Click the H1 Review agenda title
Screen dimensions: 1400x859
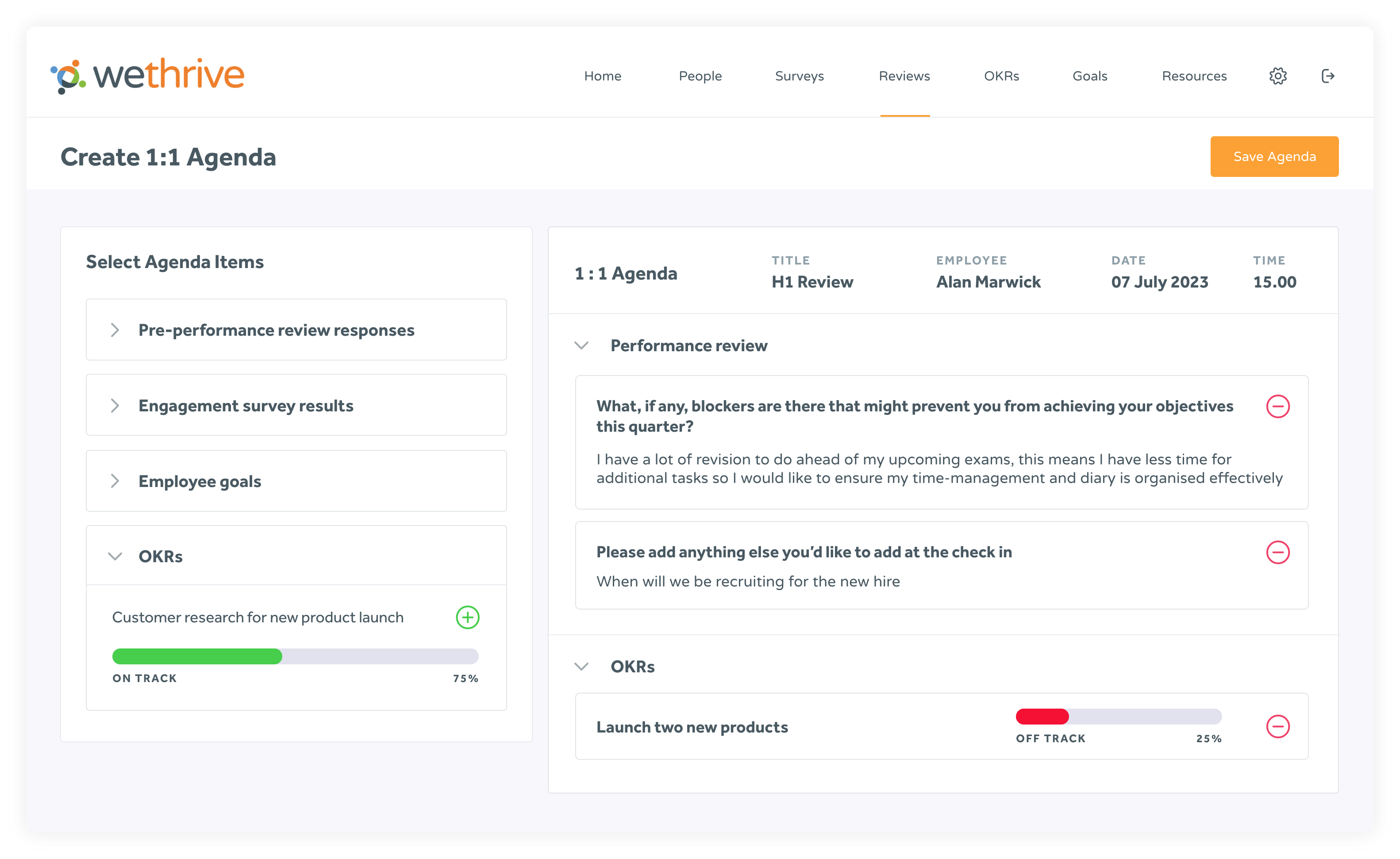point(812,281)
